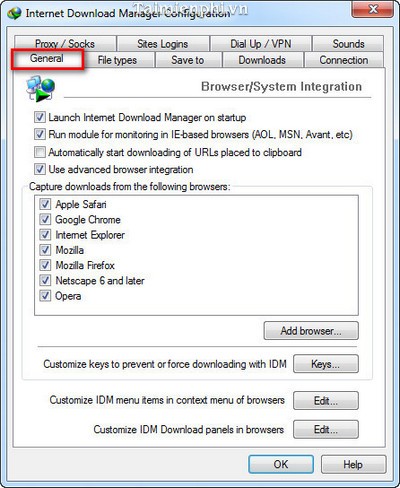The image size is (400, 488).
Task: Toggle the Mozilla Firefox checkbox
Action: tap(45, 265)
